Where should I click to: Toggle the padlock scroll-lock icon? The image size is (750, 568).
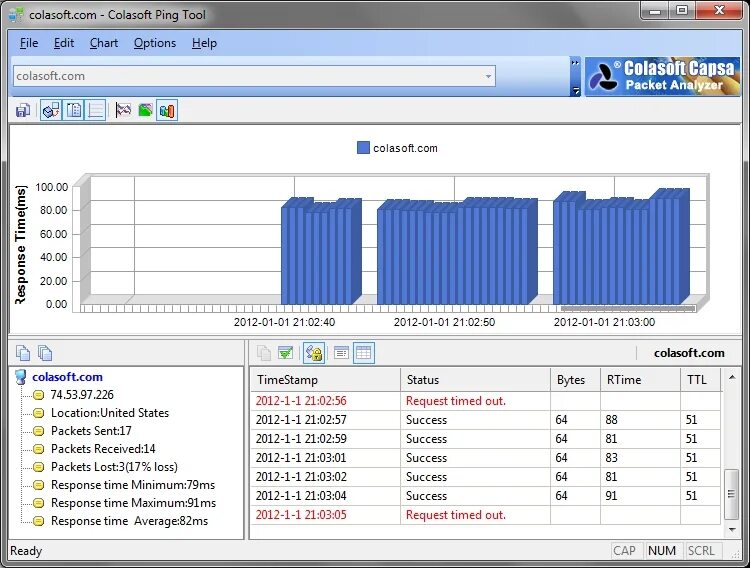tap(314, 353)
